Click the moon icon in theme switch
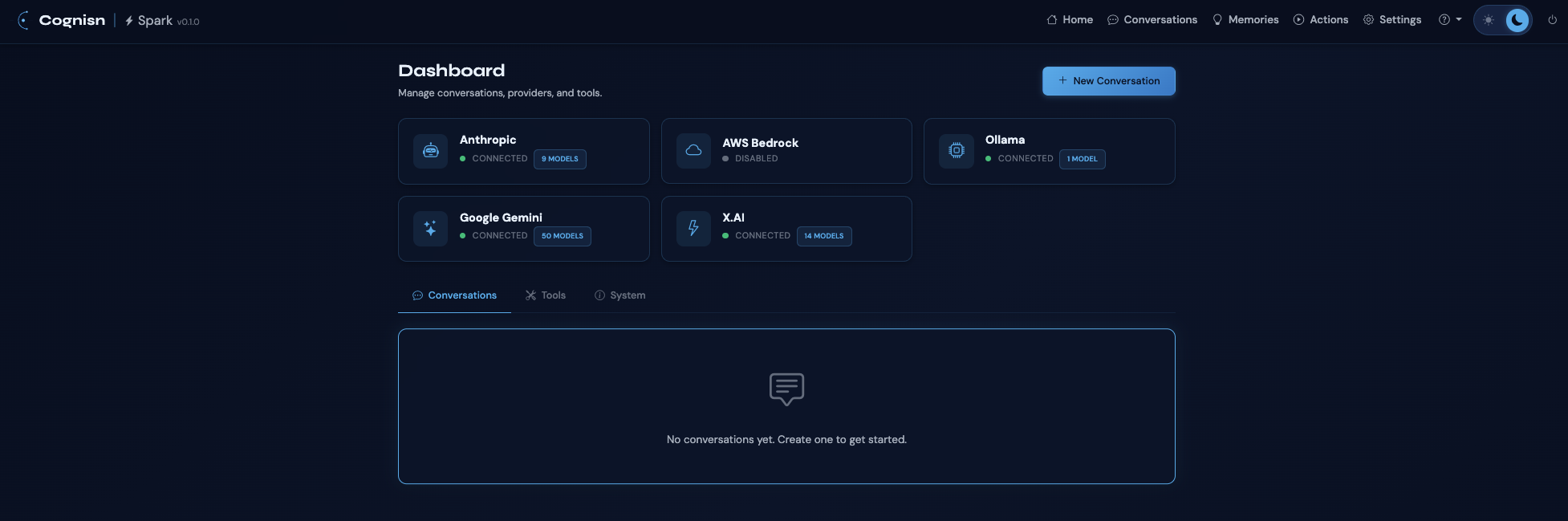1568x521 pixels. coord(1517,20)
